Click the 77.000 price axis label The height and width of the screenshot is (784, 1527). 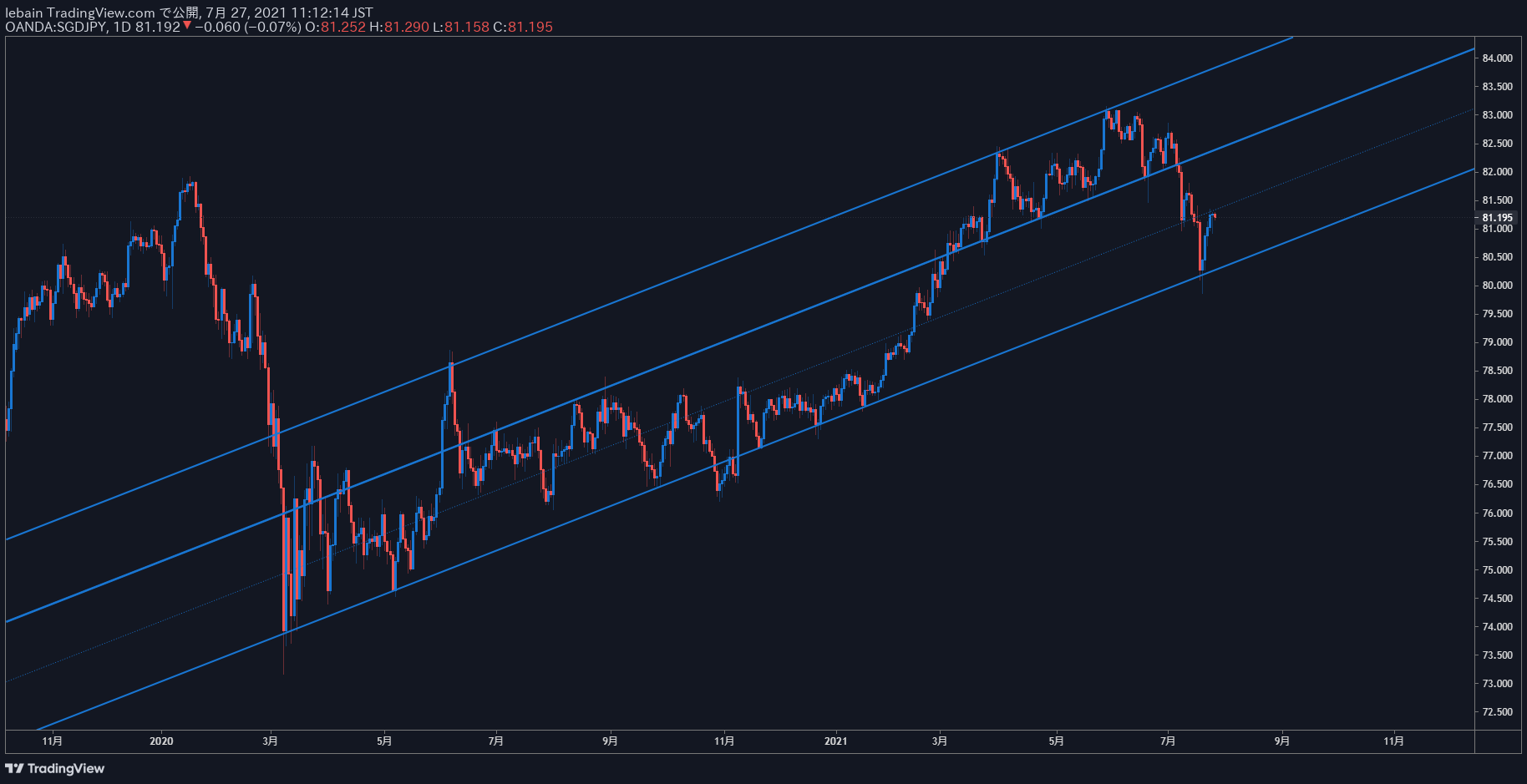click(x=1497, y=456)
